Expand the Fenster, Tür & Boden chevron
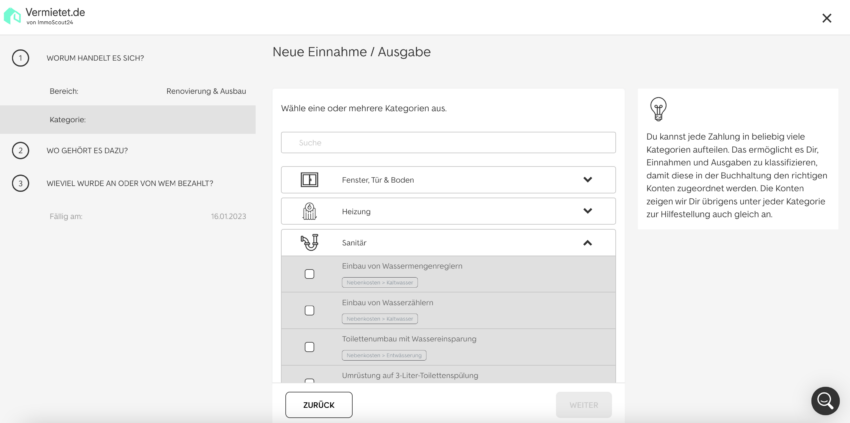 (x=587, y=180)
